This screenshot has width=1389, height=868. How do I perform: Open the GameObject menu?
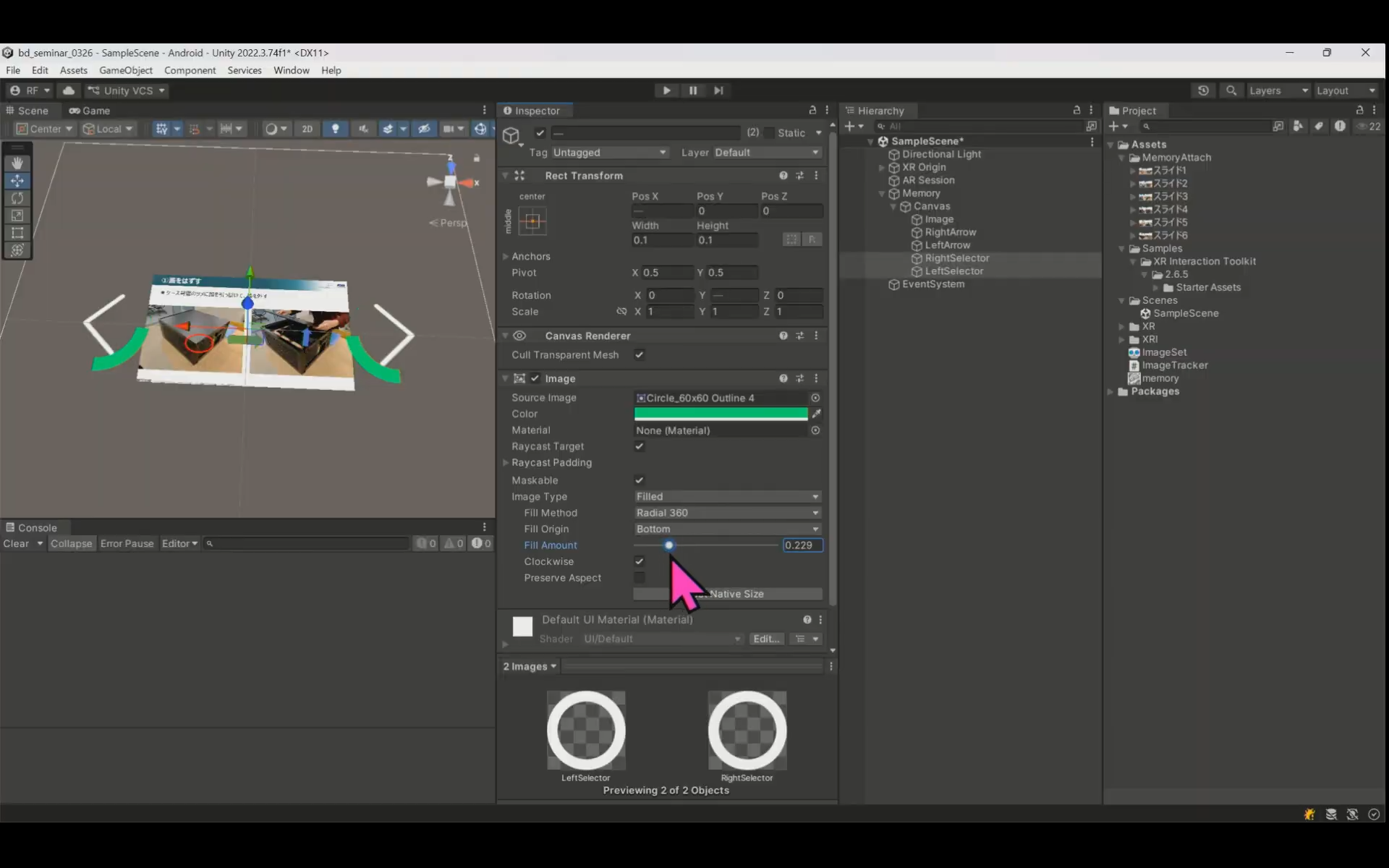click(x=125, y=70)
